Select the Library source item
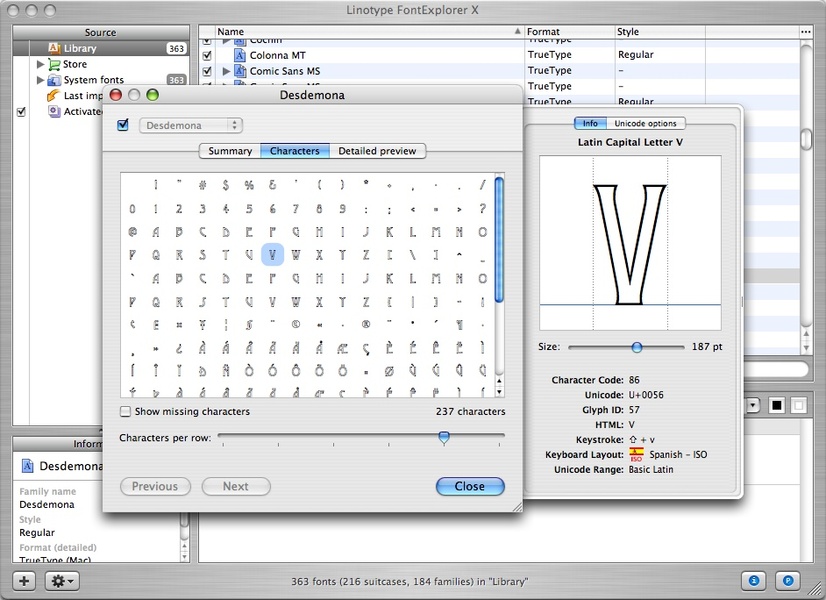 [80, 48]
